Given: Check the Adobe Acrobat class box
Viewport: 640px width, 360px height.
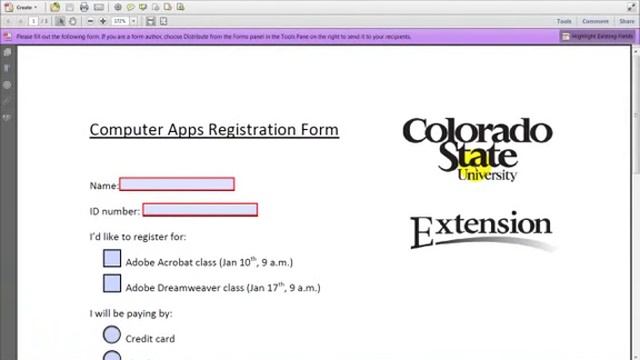Looking at the screenshot, I should point(112,258).
